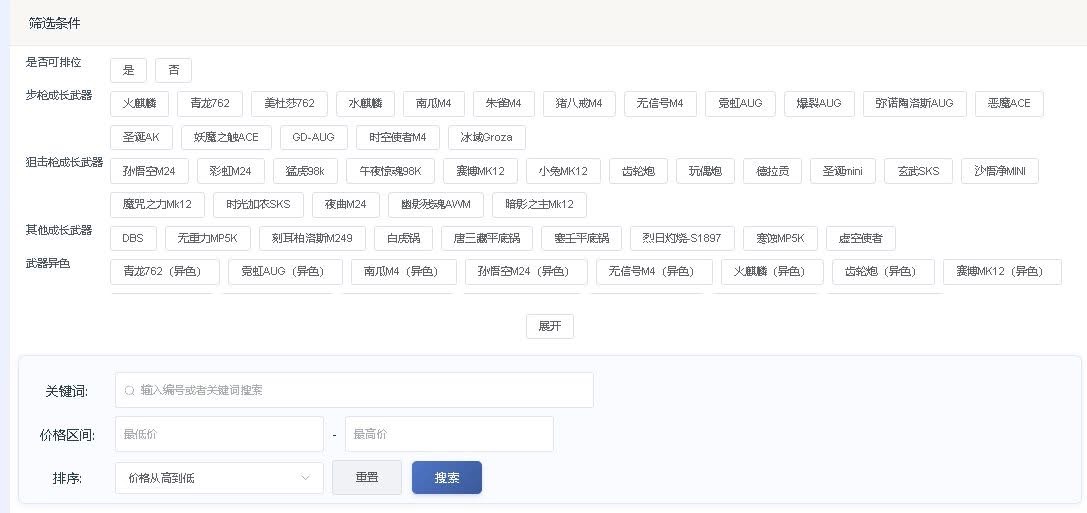Pick 青龙762（异色） variant filter
This screenshot has height=513, width=1087.
coord(162,272)
